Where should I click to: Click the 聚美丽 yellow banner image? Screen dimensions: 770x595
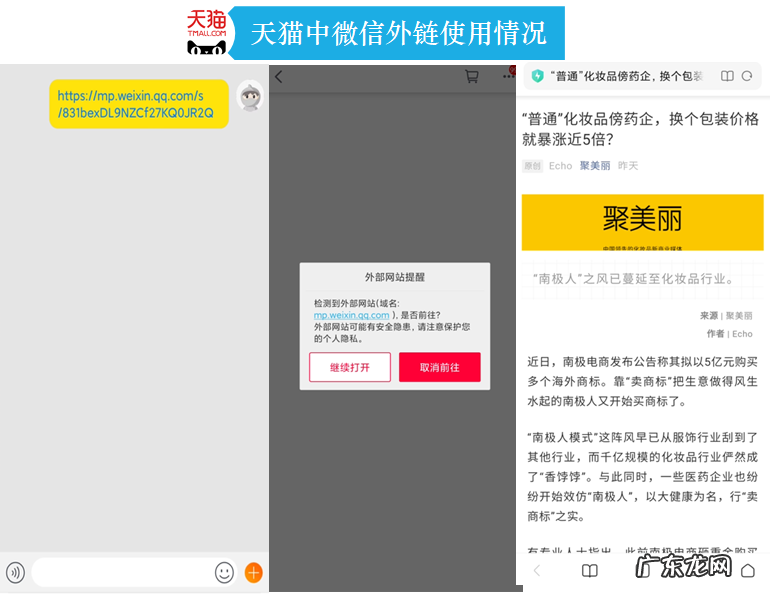pyautogui.click(x=642, y=222)
